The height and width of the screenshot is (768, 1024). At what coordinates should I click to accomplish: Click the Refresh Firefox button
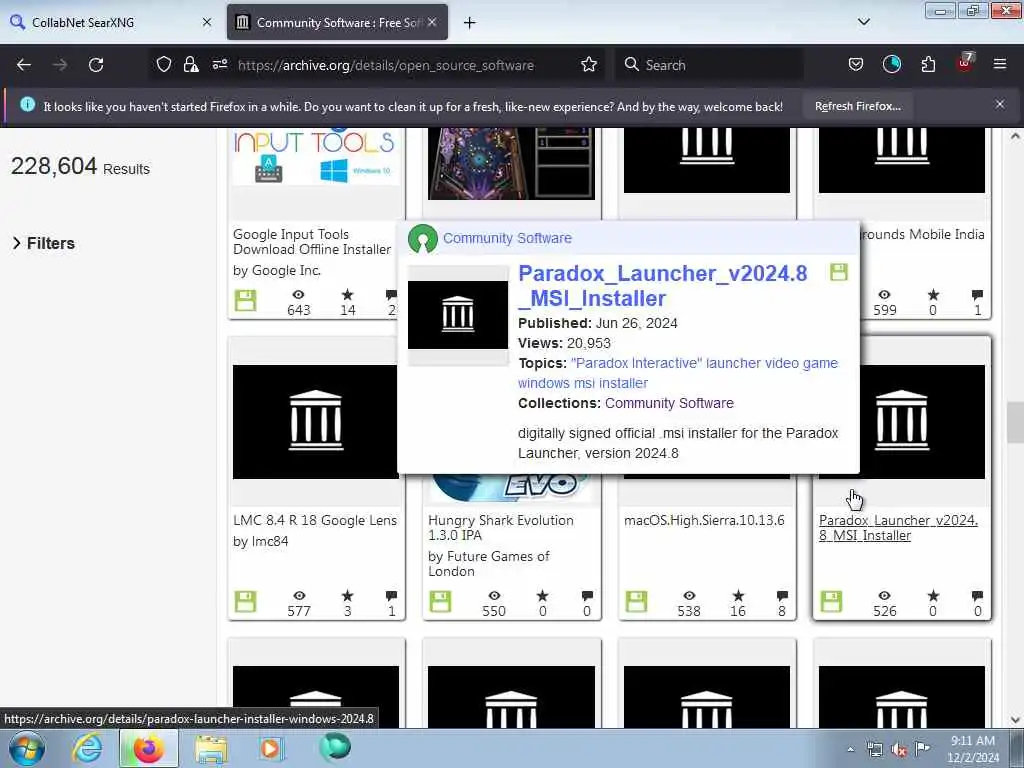pos(857,106)
